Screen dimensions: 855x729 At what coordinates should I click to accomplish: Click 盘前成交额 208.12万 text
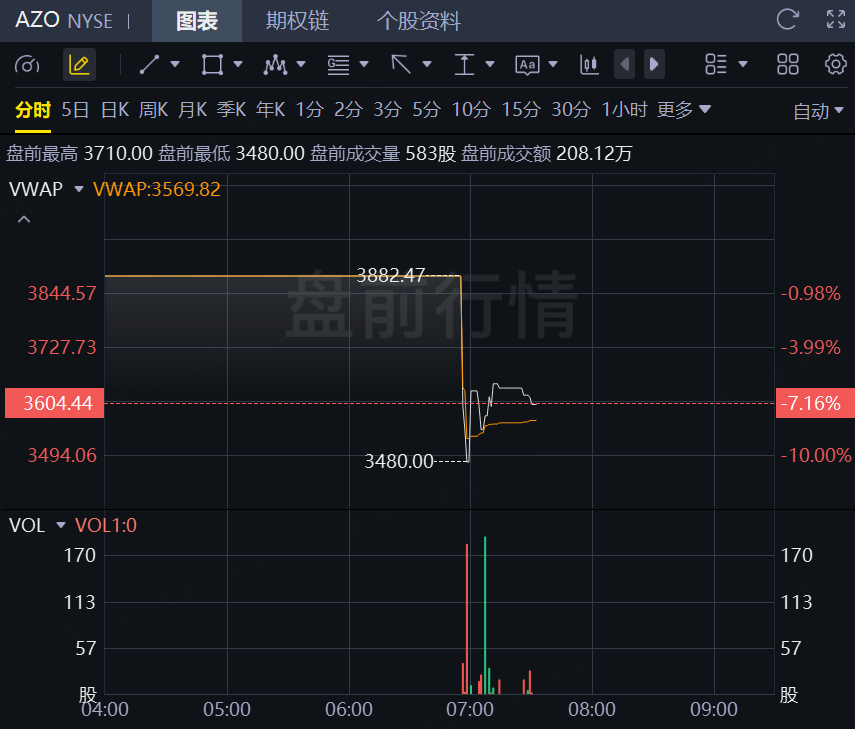pyautogui.click(x=546, y=154)
